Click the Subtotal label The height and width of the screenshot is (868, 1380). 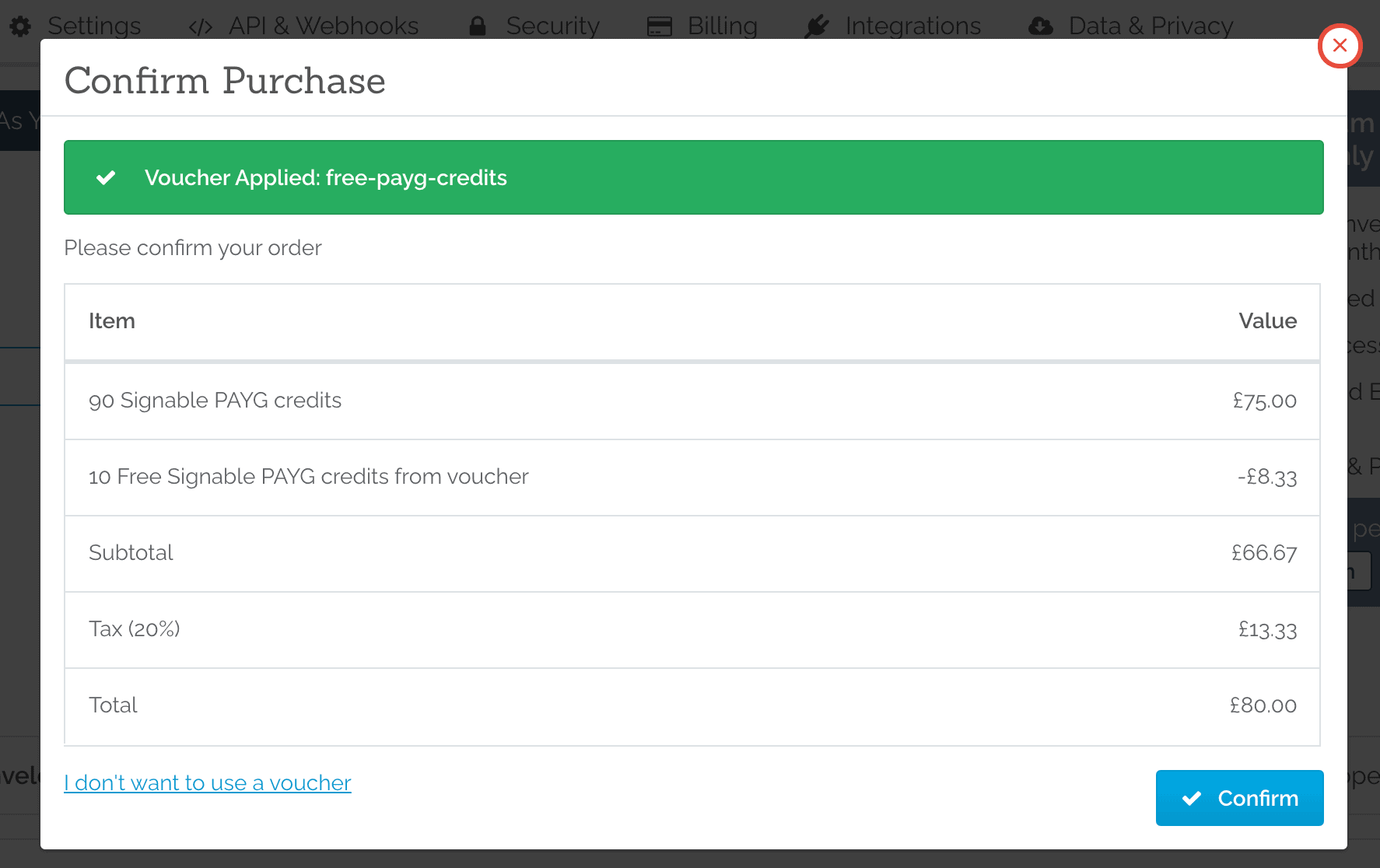(131, 553)
